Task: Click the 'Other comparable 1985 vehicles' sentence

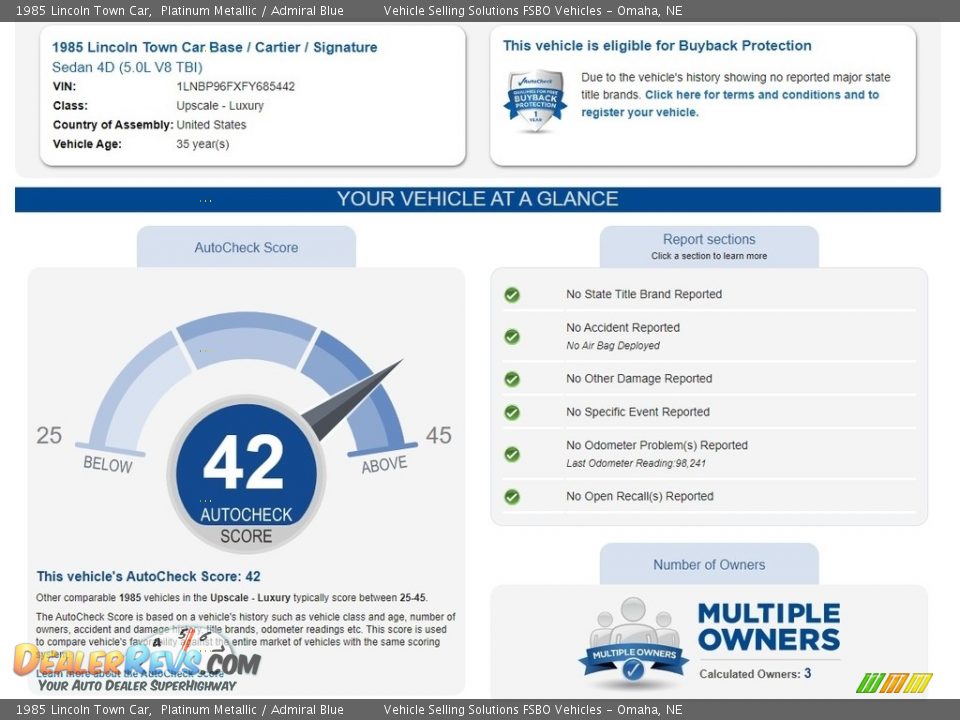Action: [232, 598]
